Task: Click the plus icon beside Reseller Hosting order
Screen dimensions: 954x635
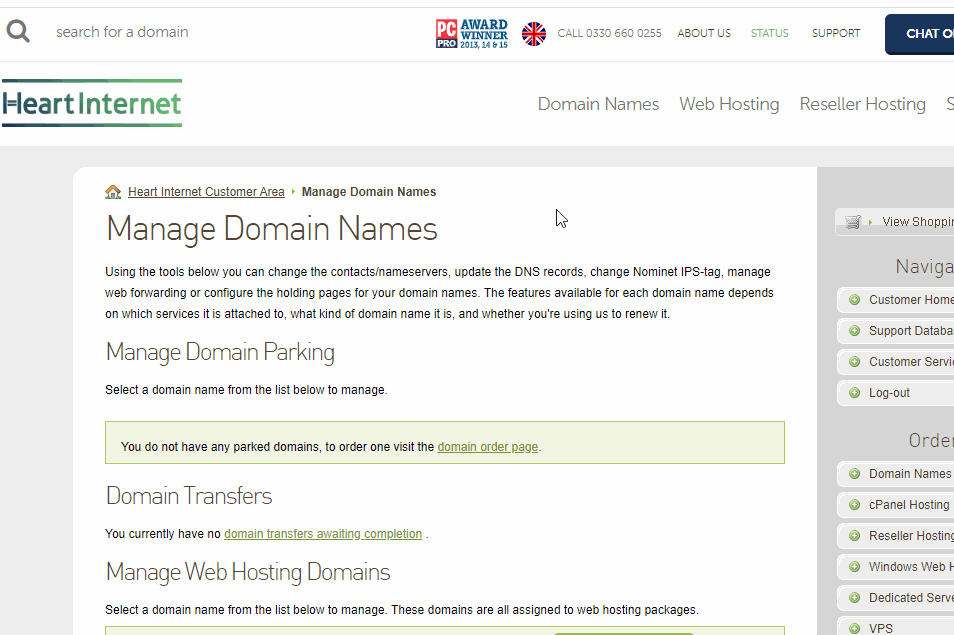Action: [x=854, y=536]
